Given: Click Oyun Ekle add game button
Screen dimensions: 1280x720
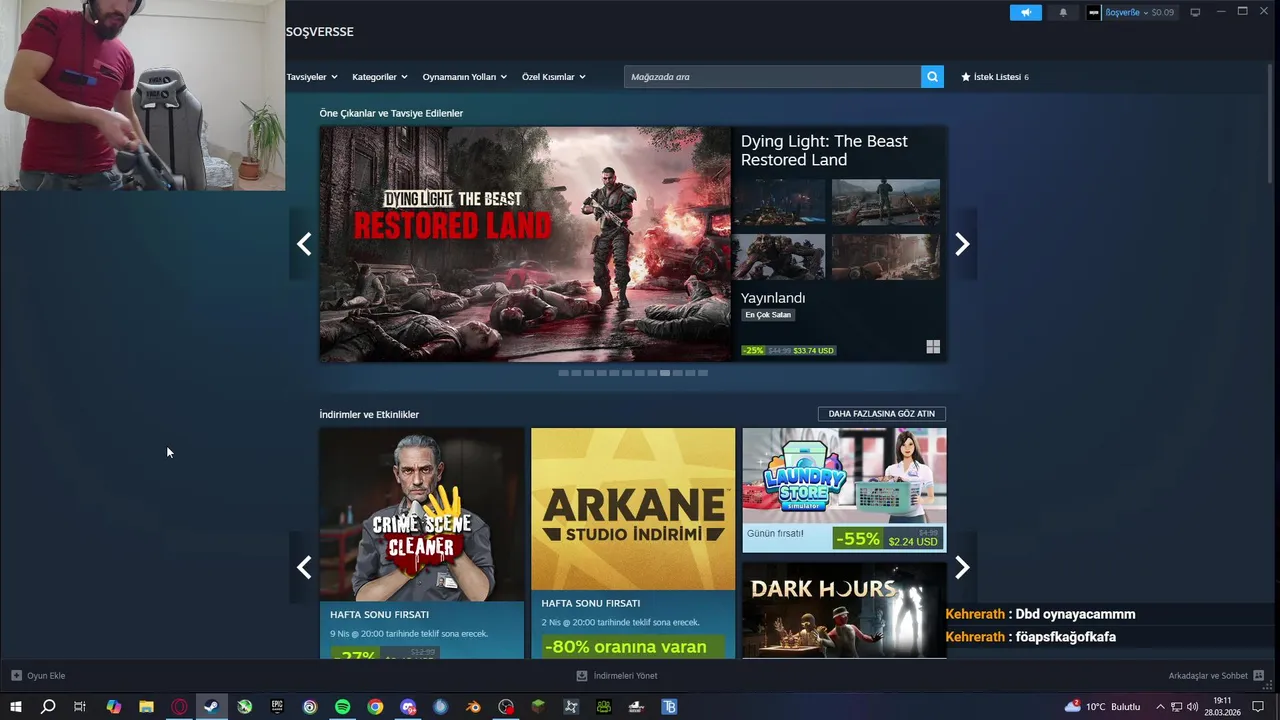Looking at the screenshot, I should pos(38,676).
